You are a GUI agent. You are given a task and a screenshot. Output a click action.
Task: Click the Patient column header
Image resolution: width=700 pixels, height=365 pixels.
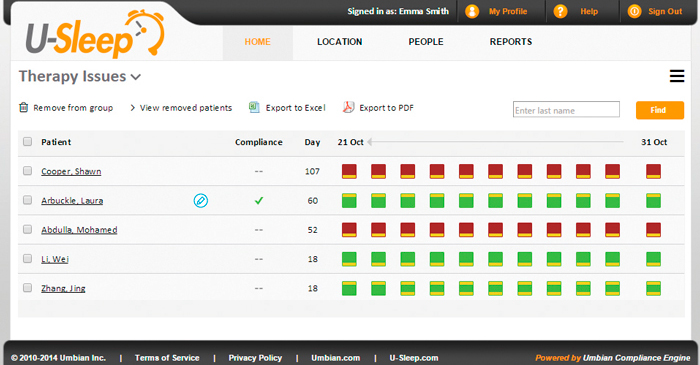(x=56, y=142)
